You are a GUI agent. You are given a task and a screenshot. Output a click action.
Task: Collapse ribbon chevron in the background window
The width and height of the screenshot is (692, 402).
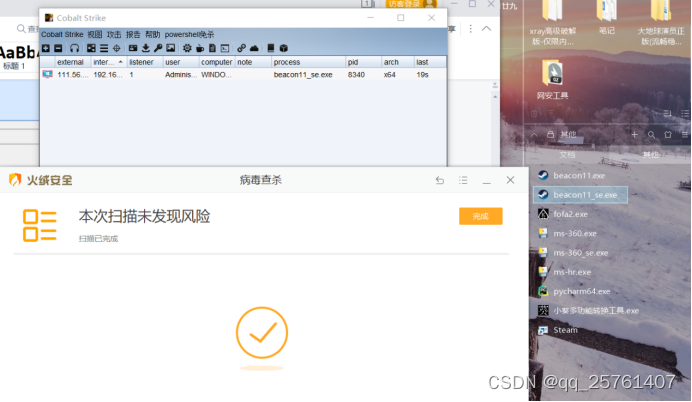point(486,29)
